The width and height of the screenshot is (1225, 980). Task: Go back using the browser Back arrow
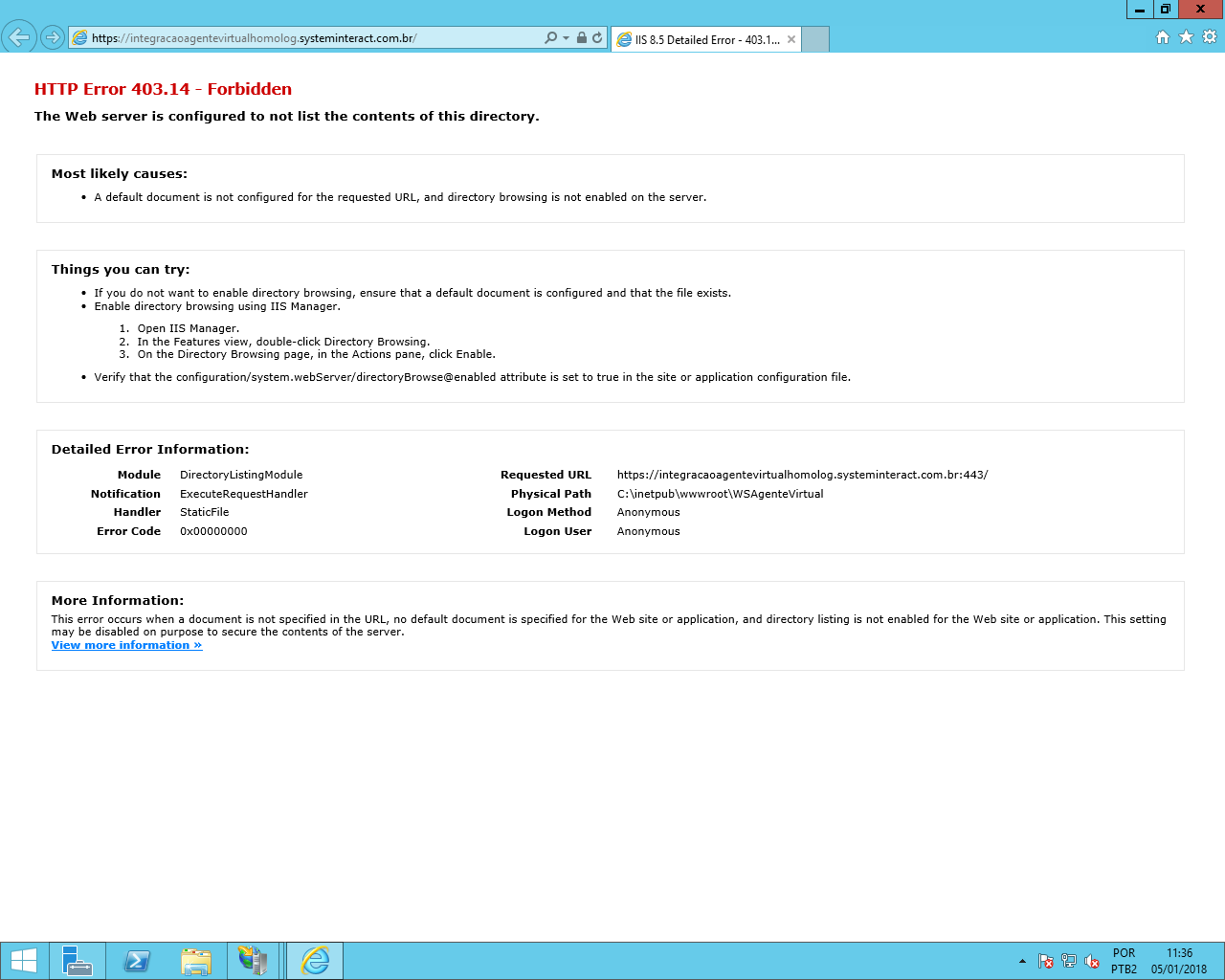19,37
